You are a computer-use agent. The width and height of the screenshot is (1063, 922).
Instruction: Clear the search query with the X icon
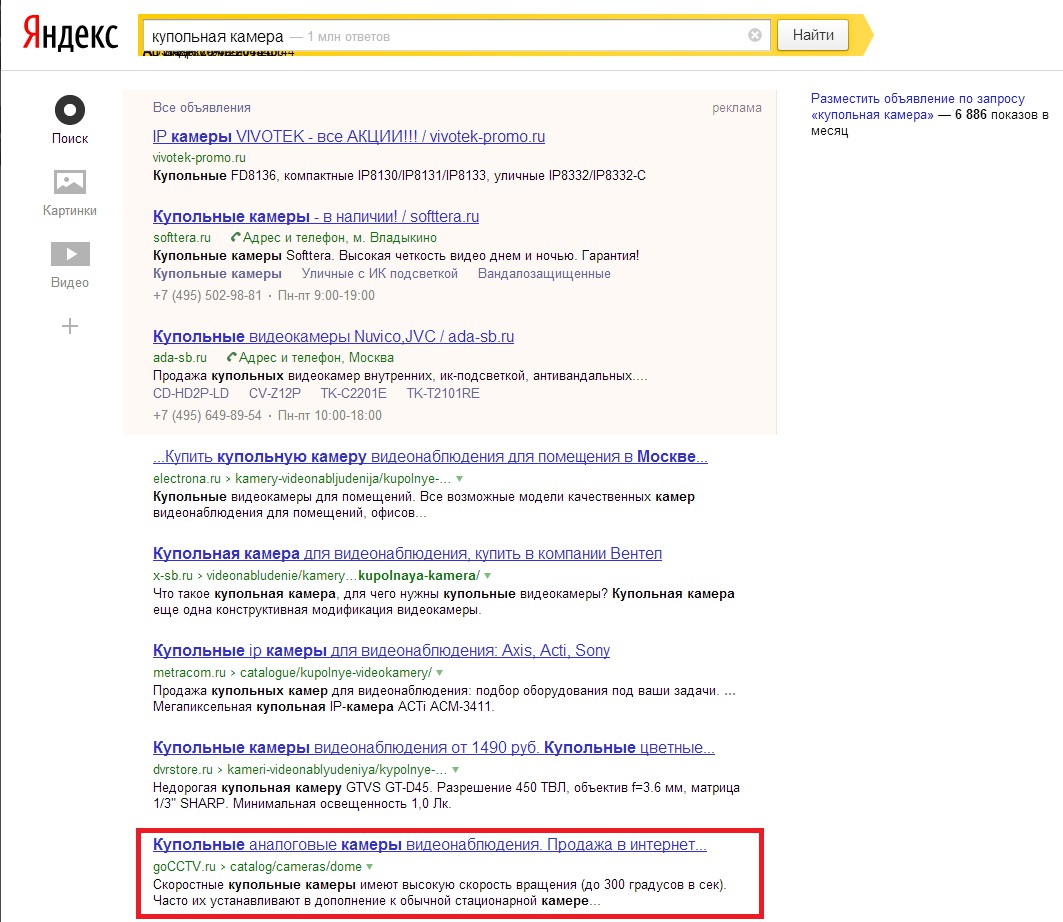click(x=755, y=35)
